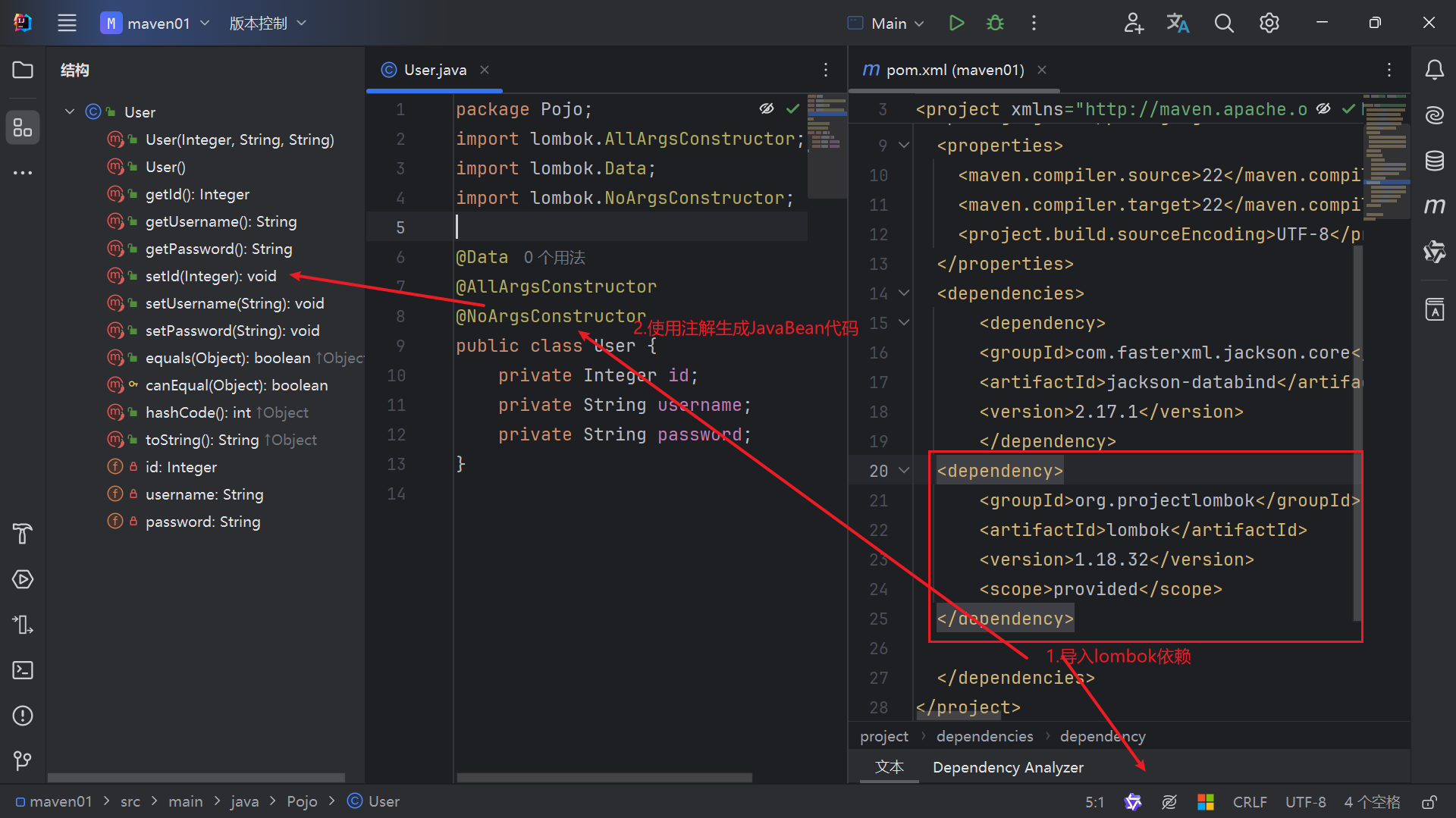Switch to the pom.xml (maven01) tab
The image size is (1456, 818).
[955, 70]
